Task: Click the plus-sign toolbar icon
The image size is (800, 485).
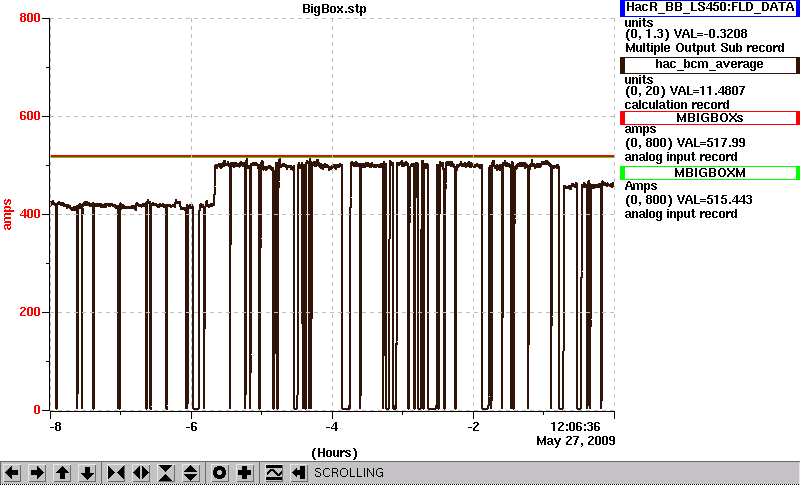Action: point(244,473)
